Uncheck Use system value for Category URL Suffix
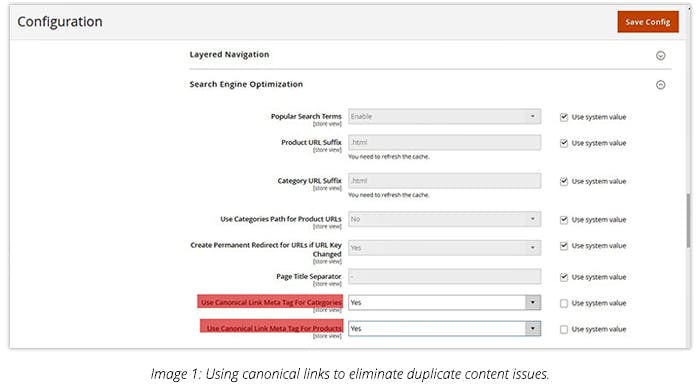The width and height of the screenshot is (700, 390). click(564, 181)
